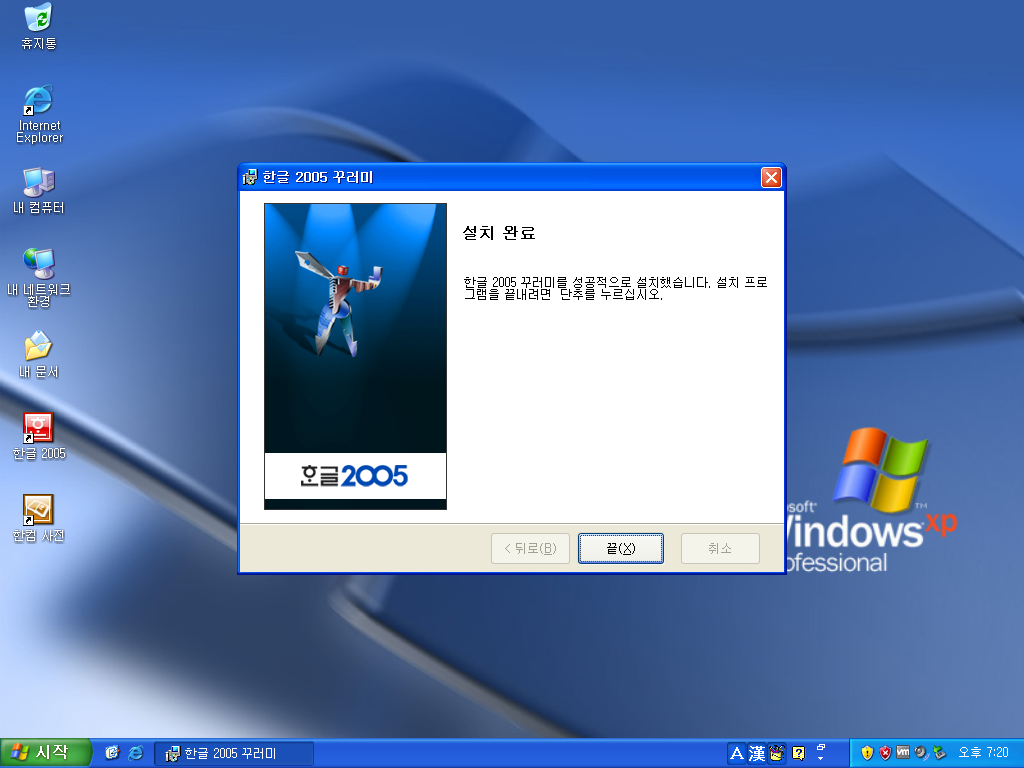Select the 한컴 사전 desktop shortcut
Image resolution: width=1024 pixels, height=768 pixels.
coord(39,519)
